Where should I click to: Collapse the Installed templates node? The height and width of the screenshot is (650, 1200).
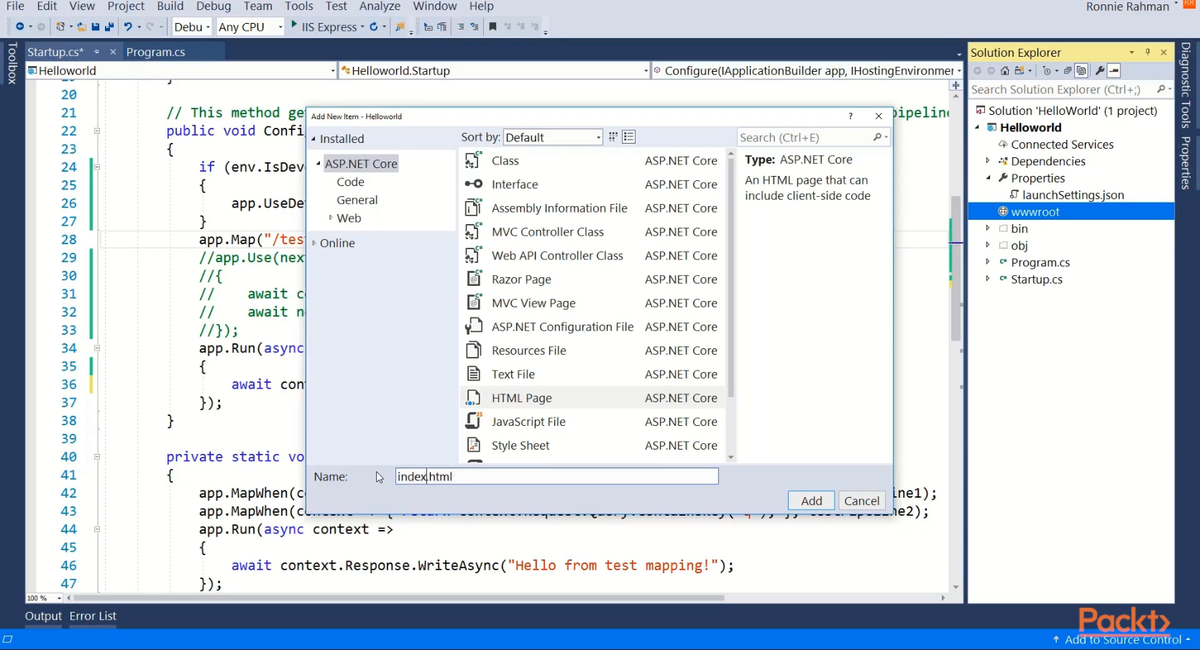pyautogui.click(x=313, y=139)
